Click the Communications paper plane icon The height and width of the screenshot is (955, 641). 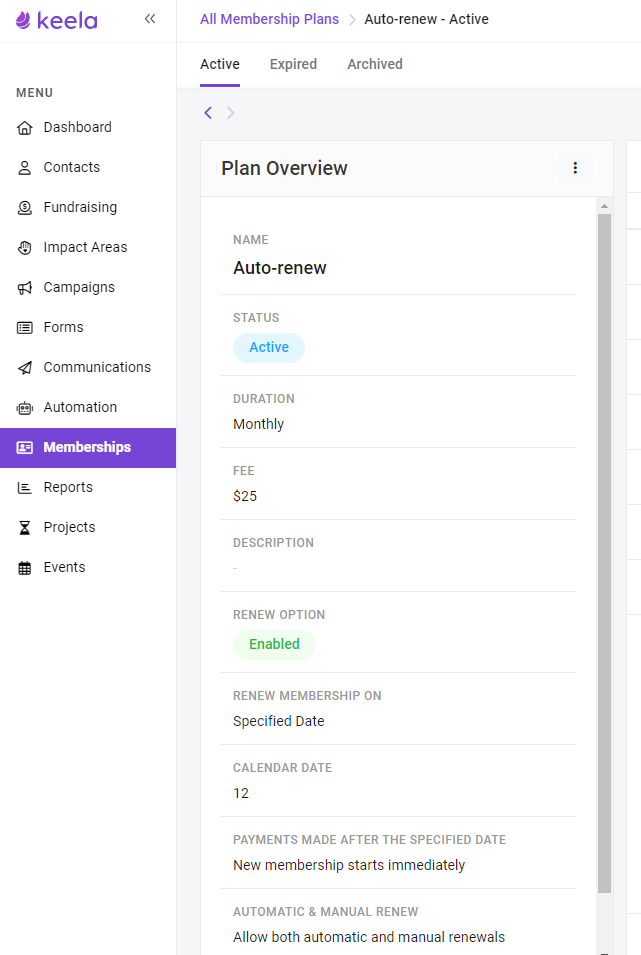(24, 367)
